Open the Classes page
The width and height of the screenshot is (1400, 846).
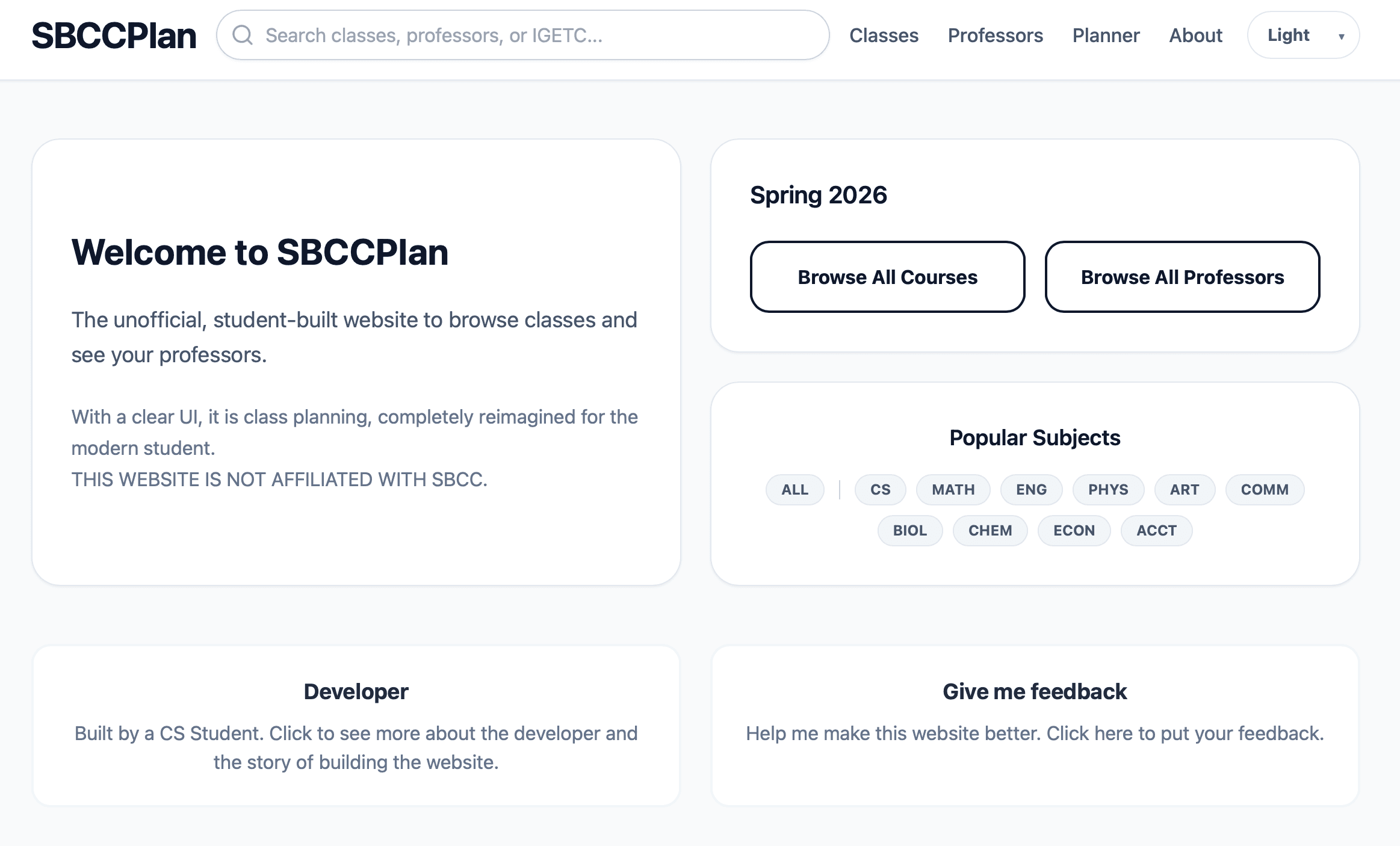click(884, 36)
